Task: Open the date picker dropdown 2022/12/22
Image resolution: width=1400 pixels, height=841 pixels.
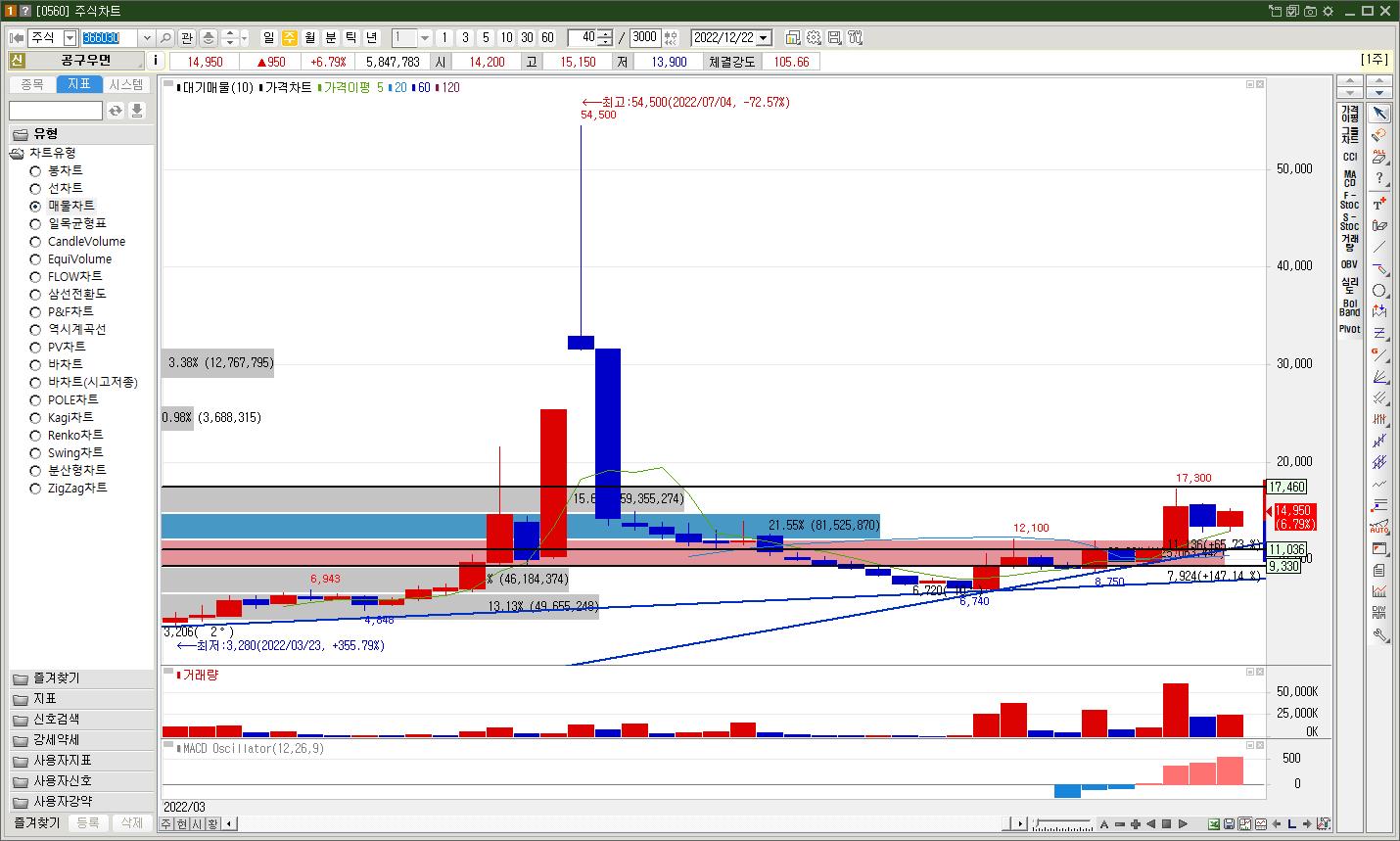Action: pos(764,37)
